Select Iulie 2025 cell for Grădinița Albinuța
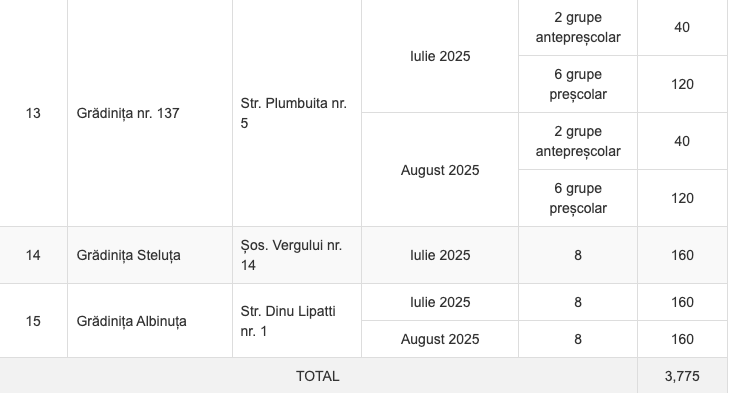 (440, 302)
